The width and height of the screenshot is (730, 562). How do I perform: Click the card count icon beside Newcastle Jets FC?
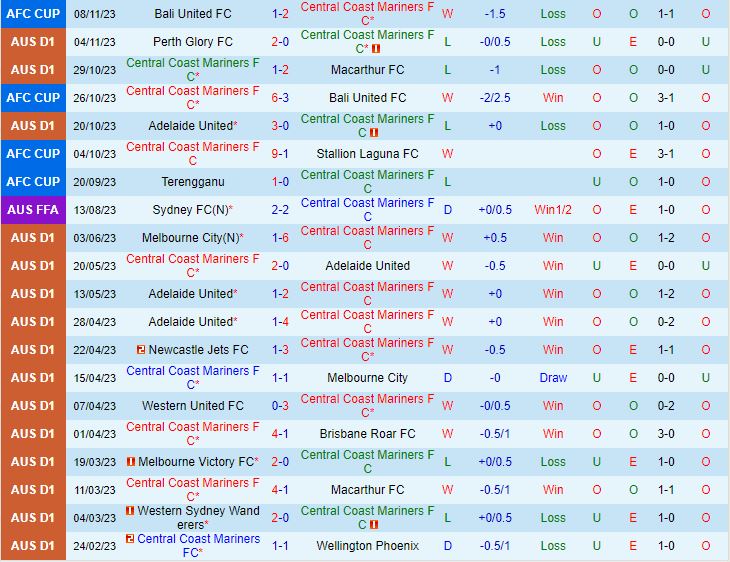[141, 349]
